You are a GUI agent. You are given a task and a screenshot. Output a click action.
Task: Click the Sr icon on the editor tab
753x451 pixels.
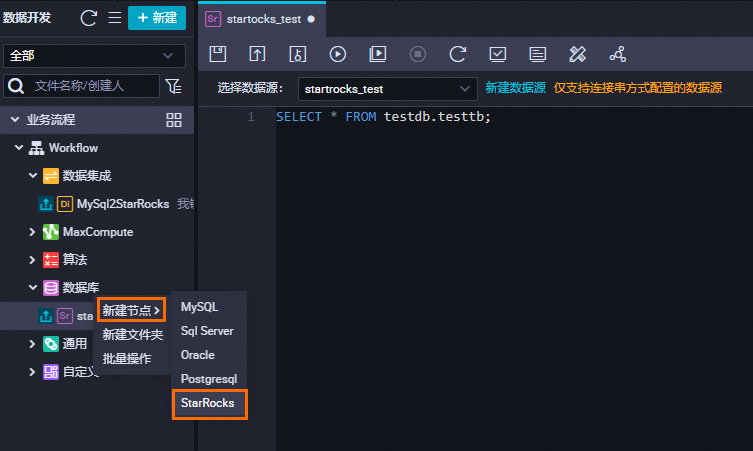point(213,19)
